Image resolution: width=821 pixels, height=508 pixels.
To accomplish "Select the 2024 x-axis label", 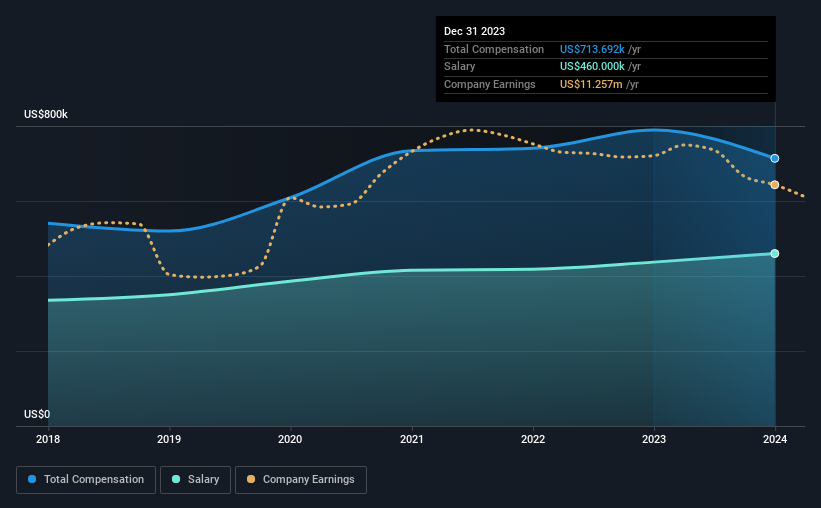I will tap(775, 439).
